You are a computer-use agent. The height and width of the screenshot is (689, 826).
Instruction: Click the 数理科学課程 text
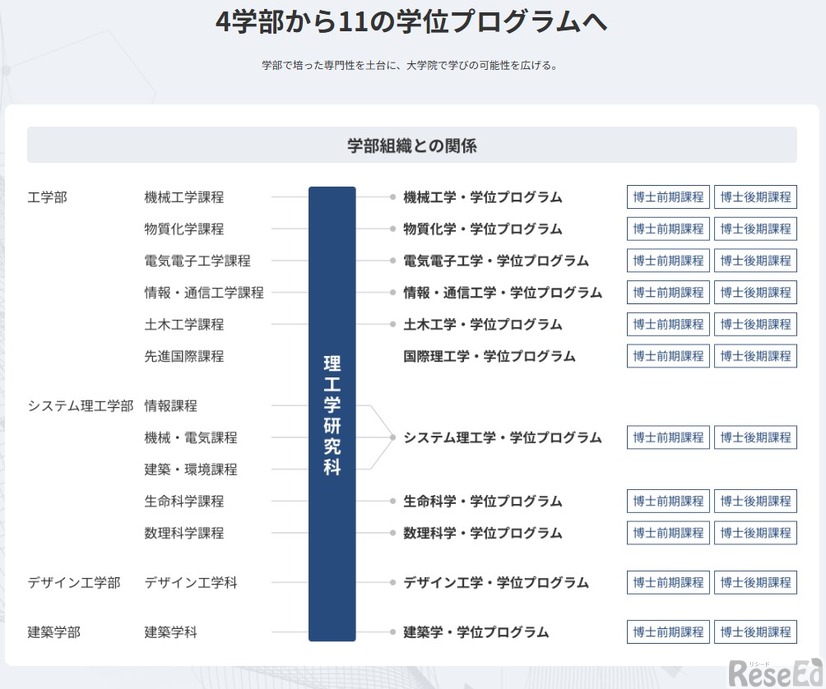(184, 533)
